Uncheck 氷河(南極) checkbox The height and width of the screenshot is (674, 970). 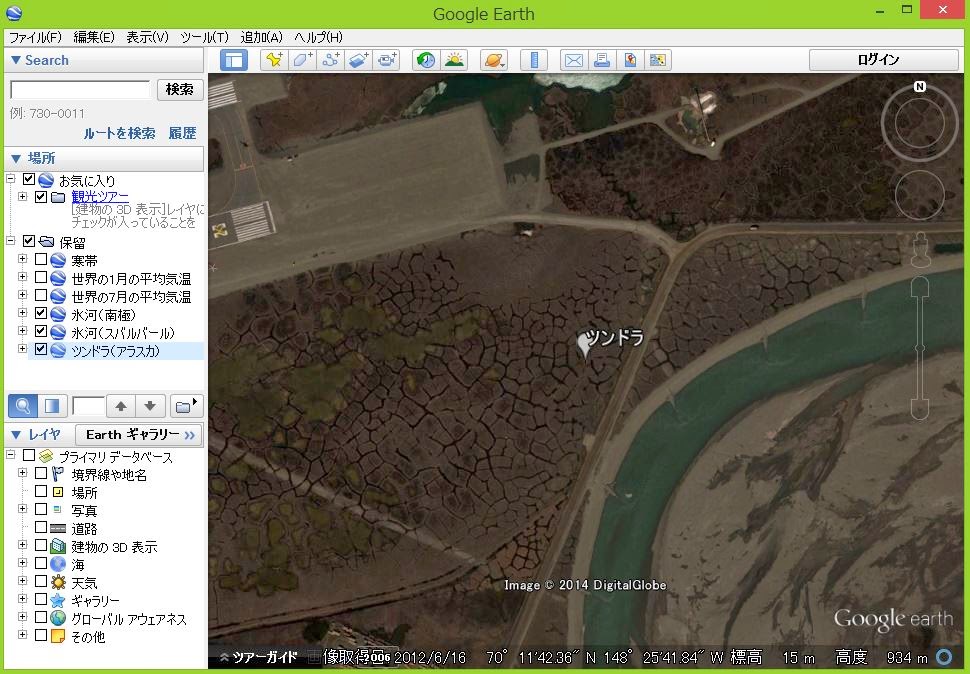pos(41,313)
